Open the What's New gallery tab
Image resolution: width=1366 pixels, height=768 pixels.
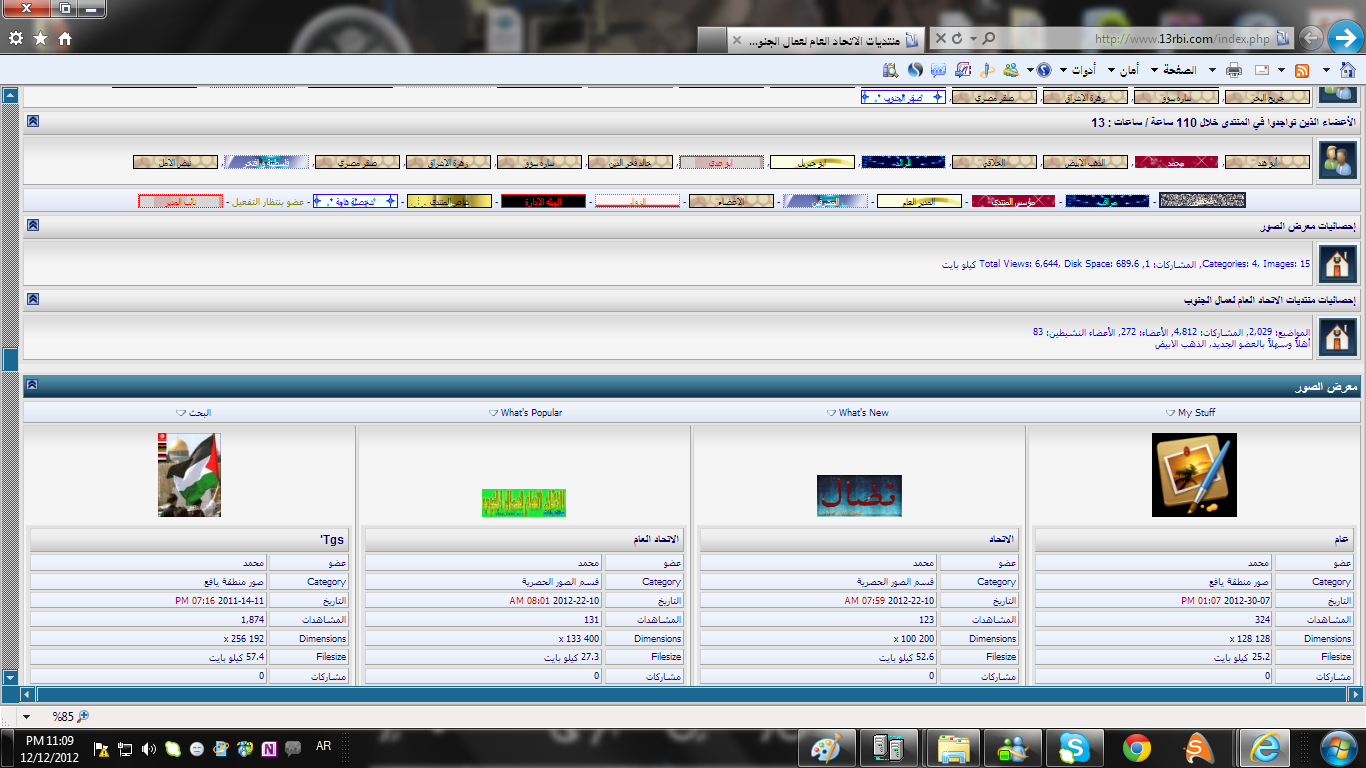click(863, 413)
